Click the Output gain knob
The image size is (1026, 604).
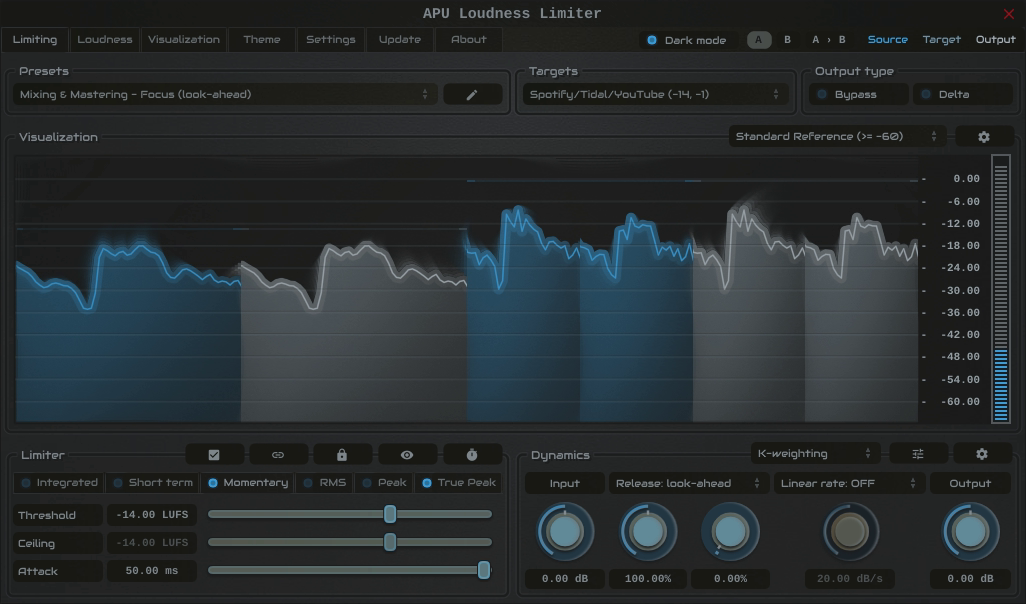970,532
